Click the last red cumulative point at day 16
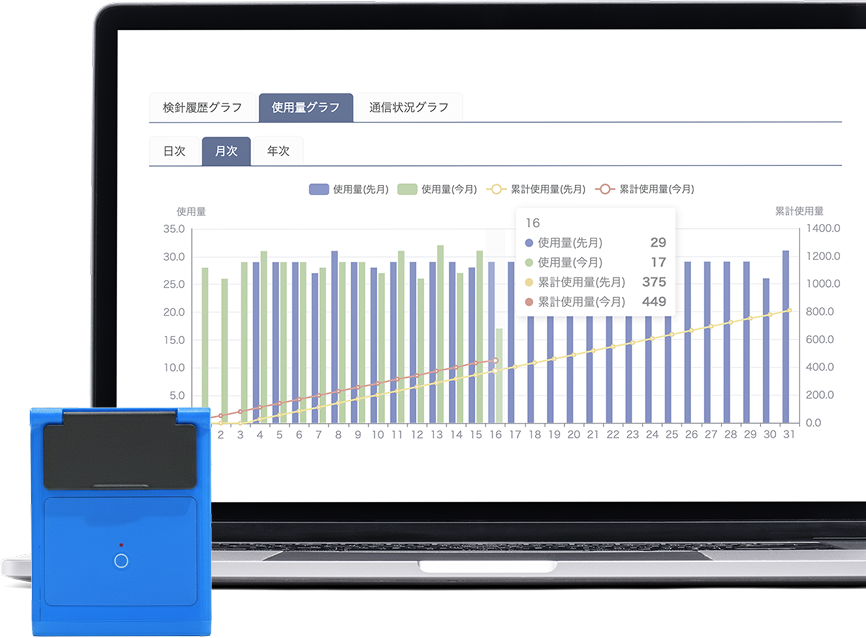This screenshot has height=638, width=866. 494,361
